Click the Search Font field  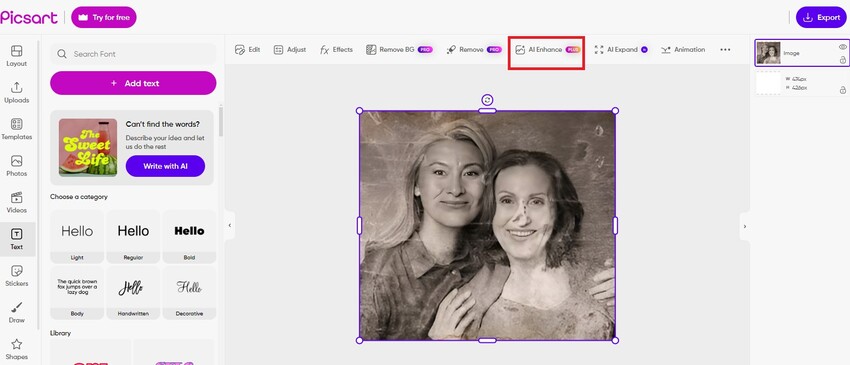point(133,54)
